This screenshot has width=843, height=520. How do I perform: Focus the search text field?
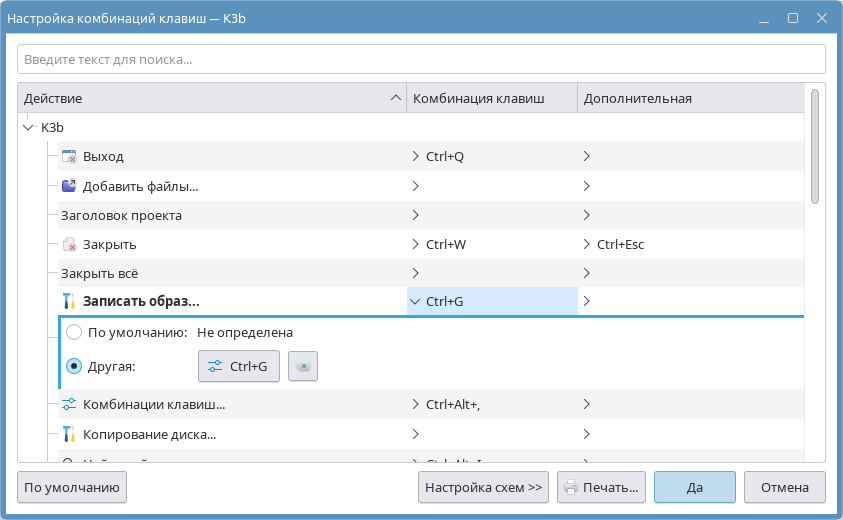click(x=421, y=59)
